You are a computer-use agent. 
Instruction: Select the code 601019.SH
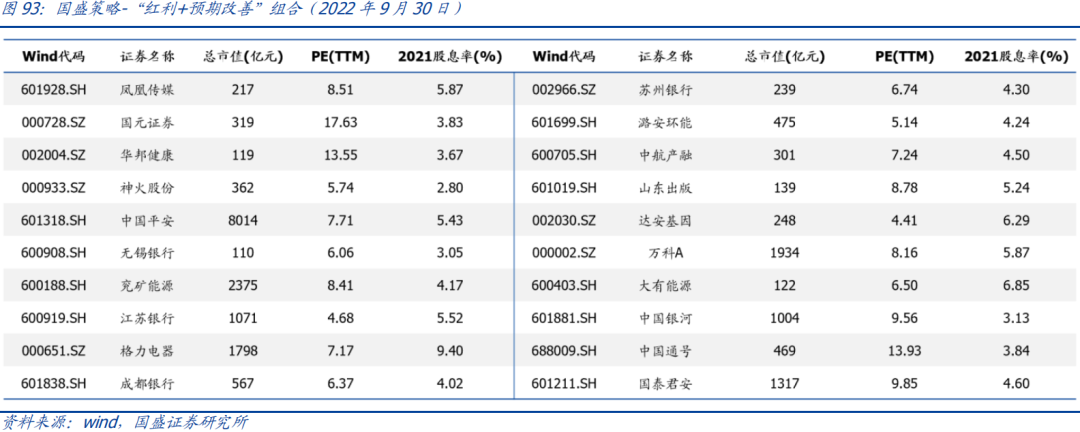pos(564,187)
